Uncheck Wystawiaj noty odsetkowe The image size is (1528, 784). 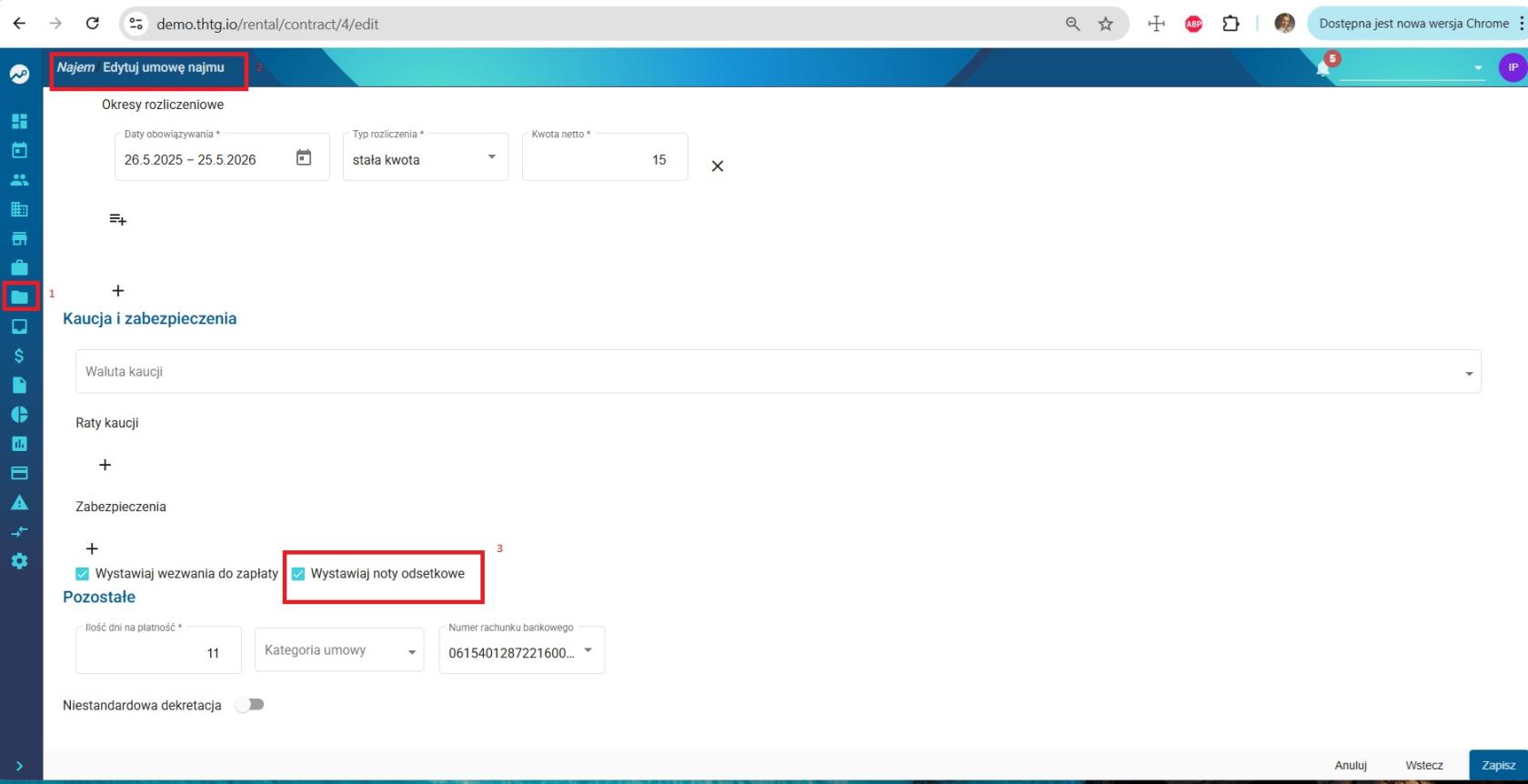pos(298,574)
